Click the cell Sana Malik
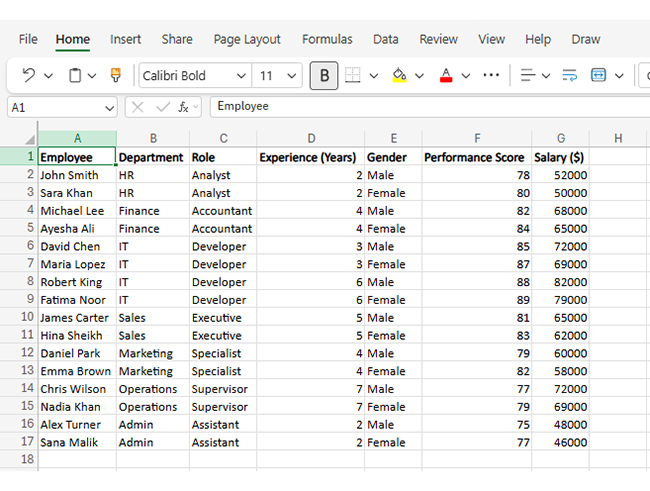 78,443
